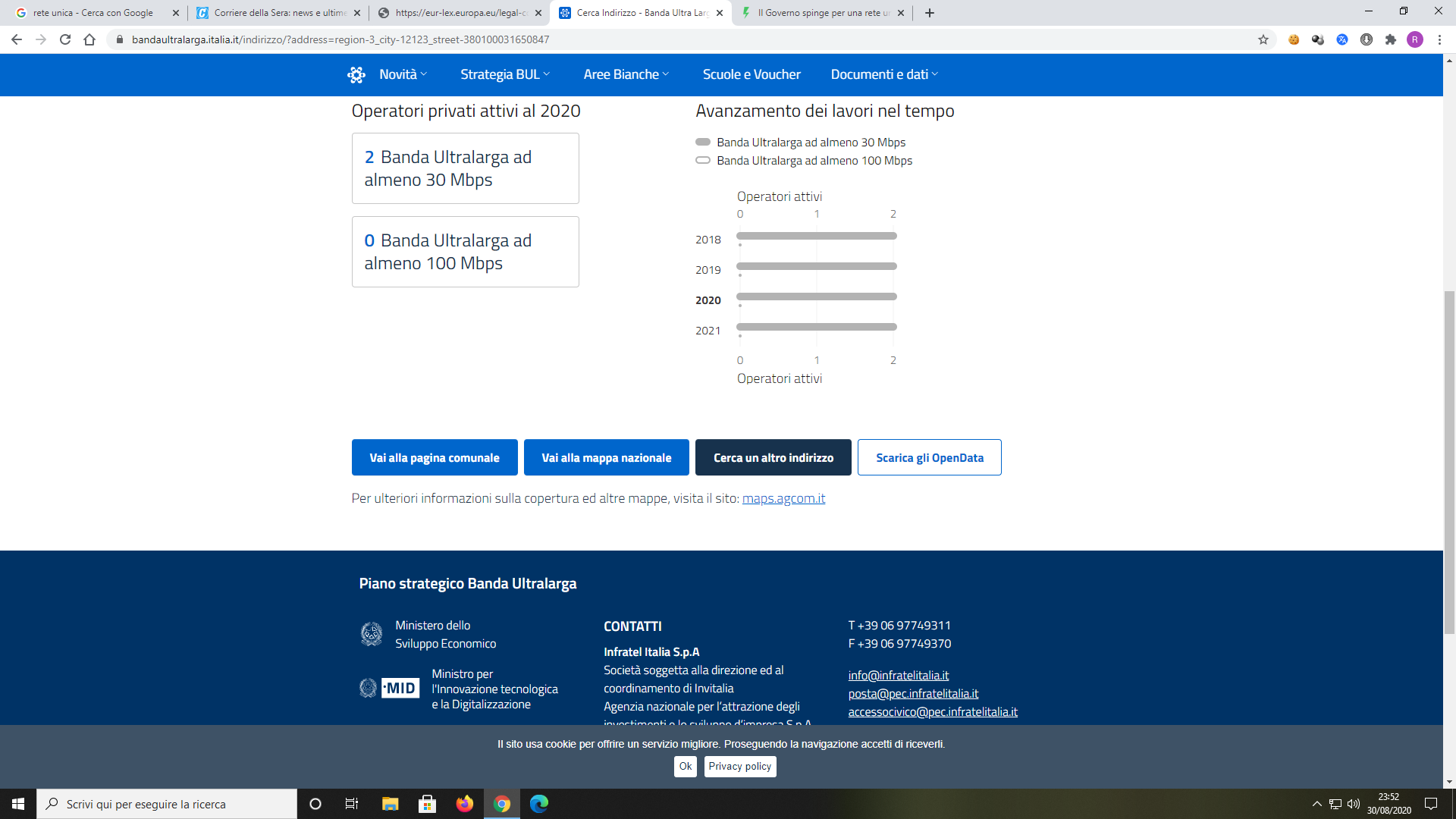The height and width of the screenshot is (819, 1456).
Task: Open Firefox from the taskbar
Action: 464,804
